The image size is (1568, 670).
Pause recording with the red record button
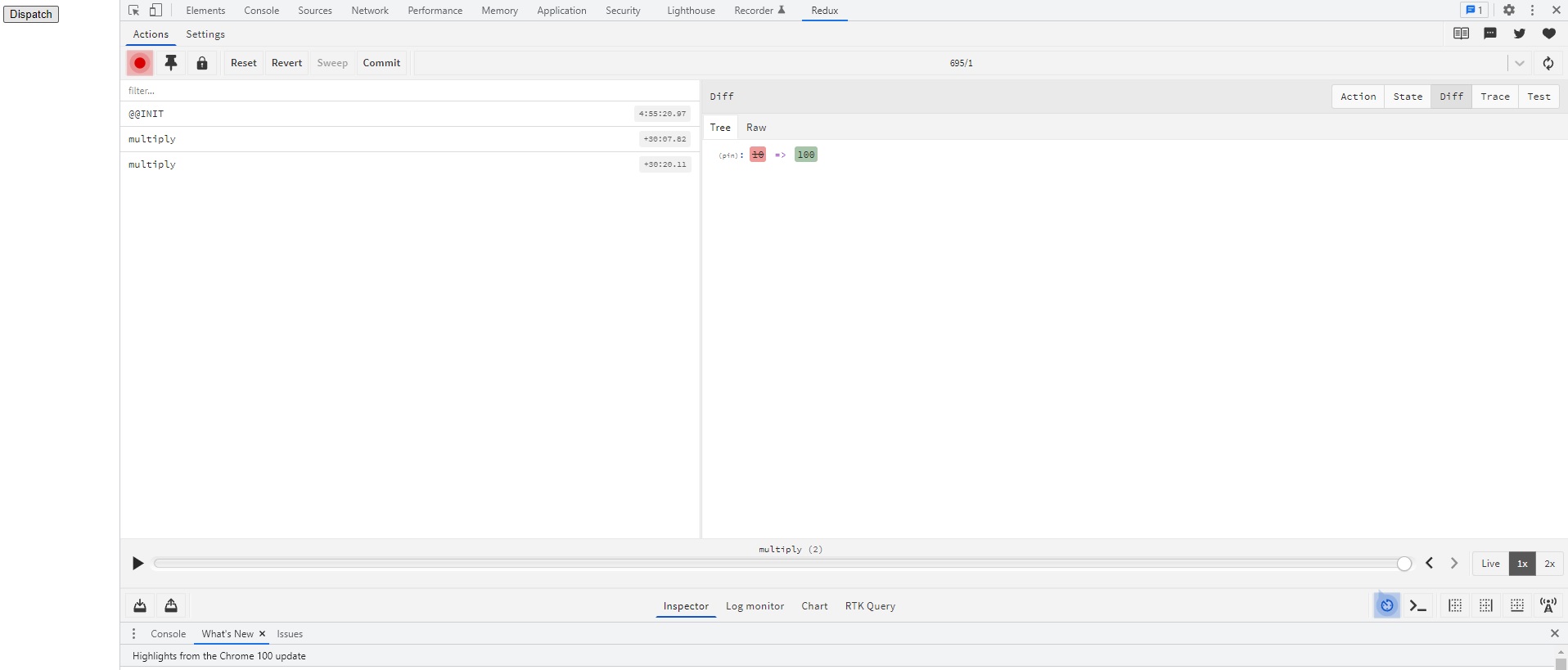coord(140,63)
